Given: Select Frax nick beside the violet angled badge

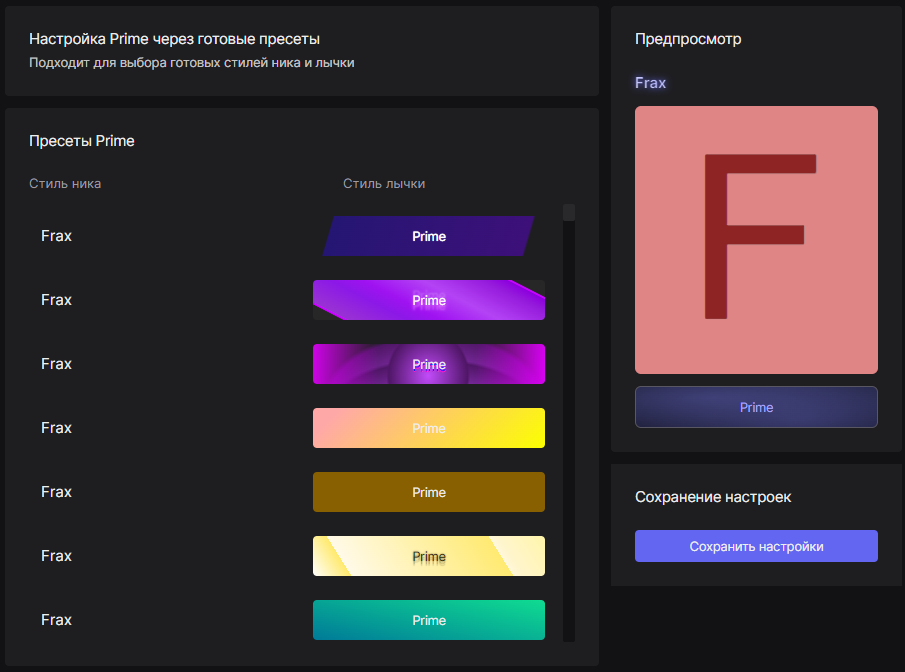Looking at the screenshot, I should (x=57, y=300).
